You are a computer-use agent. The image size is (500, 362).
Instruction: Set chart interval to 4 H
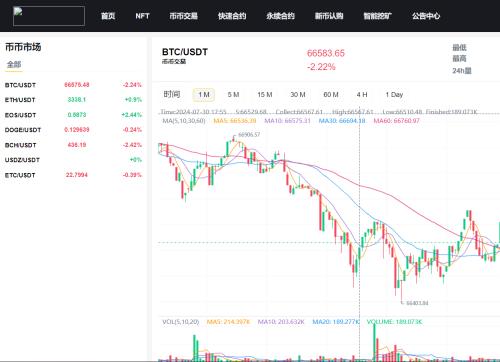point(362,95)
